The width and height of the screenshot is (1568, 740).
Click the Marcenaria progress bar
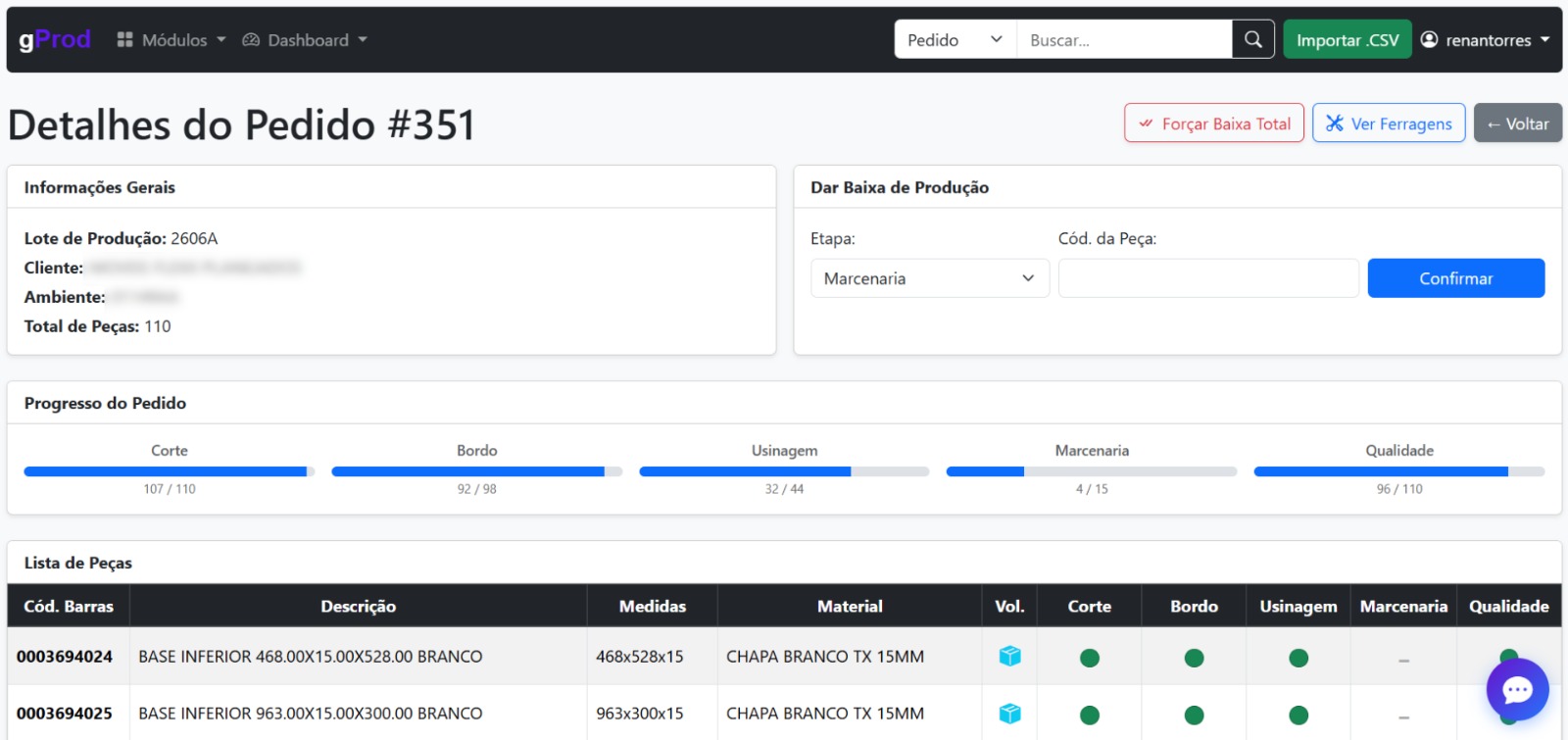tap(1091, 471)
